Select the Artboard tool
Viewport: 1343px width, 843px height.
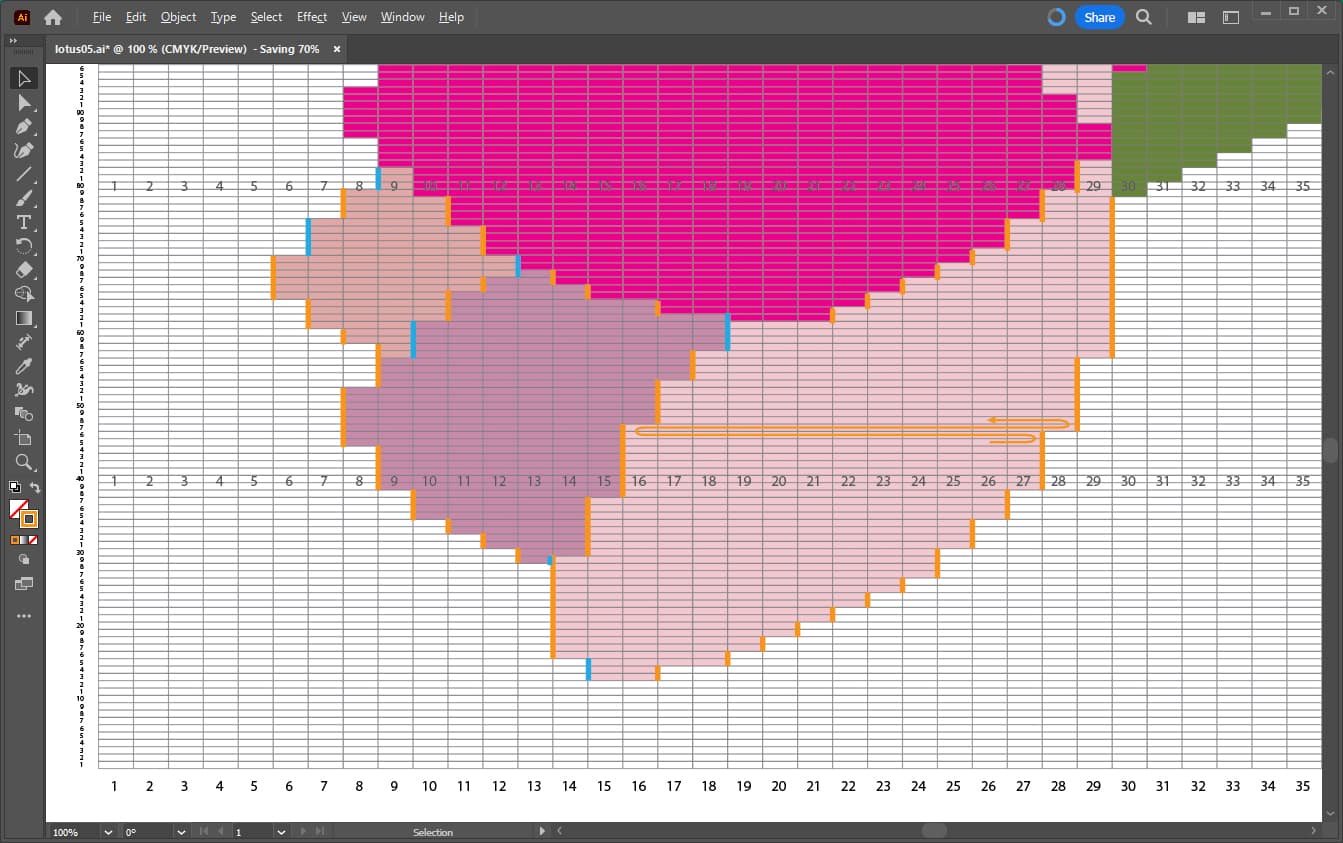pyautogui.click(x=24, y=438)
